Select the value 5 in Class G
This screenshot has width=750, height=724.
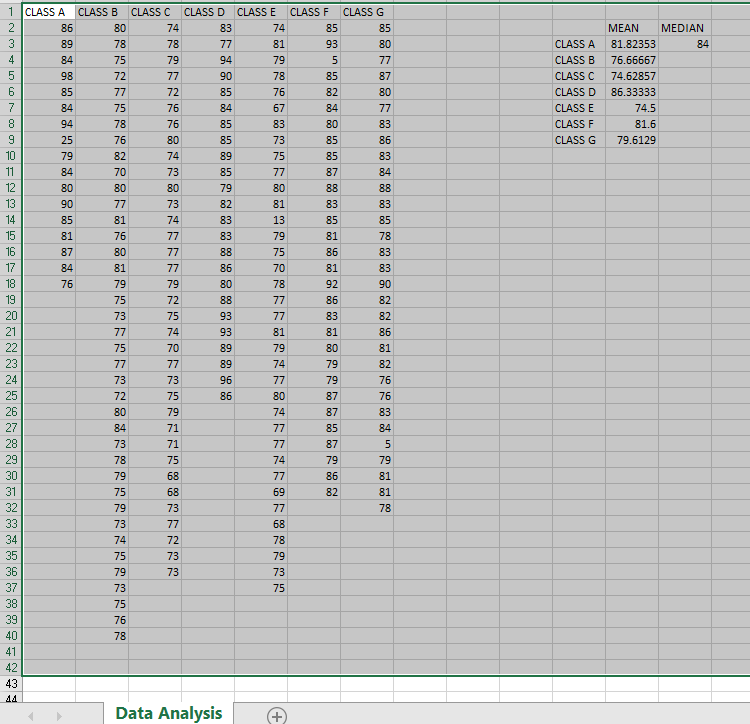(x=367, y=444)
